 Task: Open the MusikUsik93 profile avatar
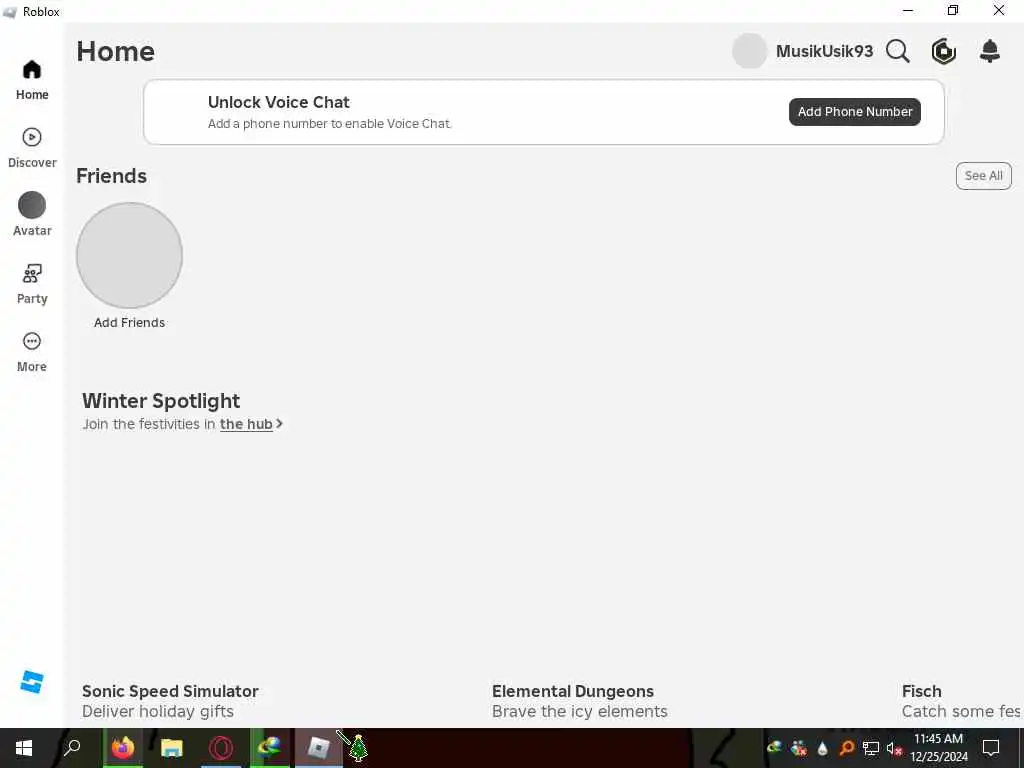[x=749, y=51]
